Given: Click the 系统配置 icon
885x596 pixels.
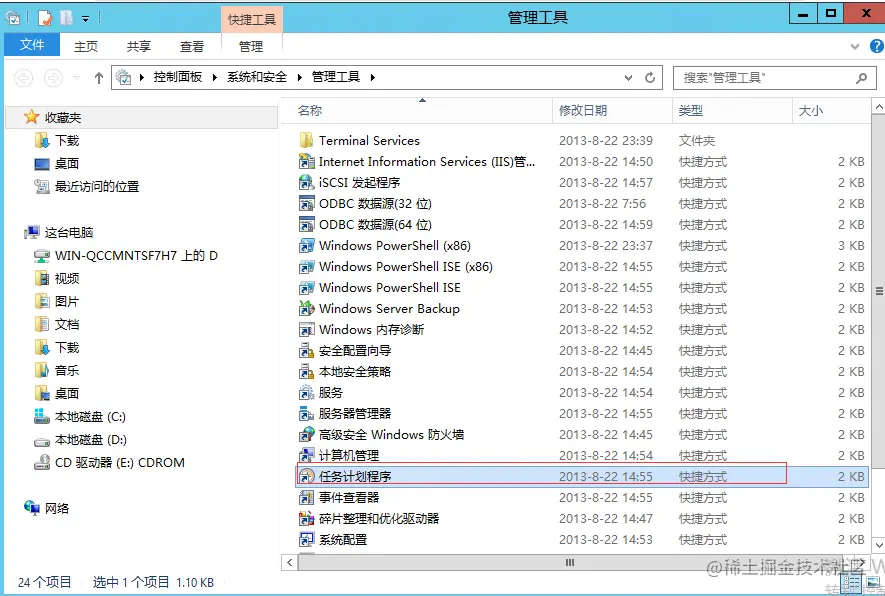Looking at the screenshot, I should click(x=306, y=540).
